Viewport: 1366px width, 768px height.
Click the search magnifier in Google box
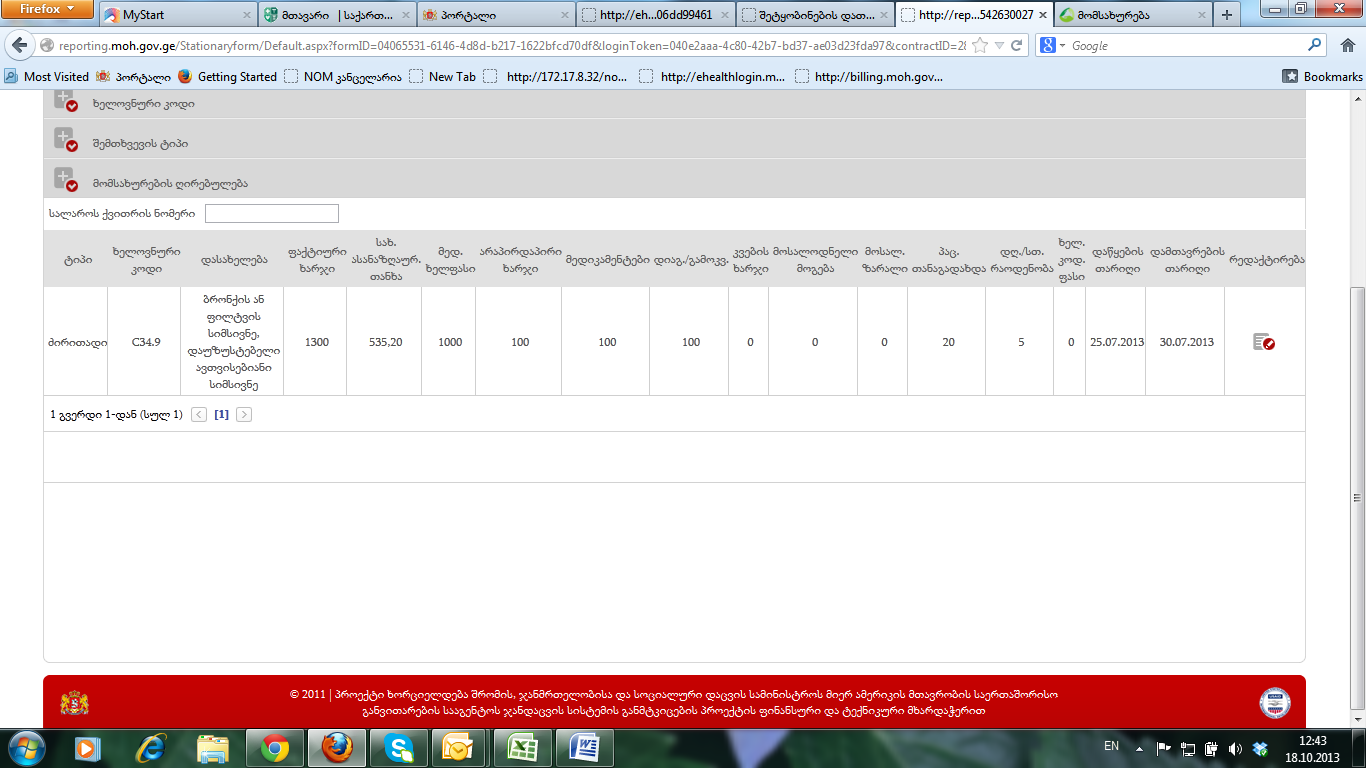click(x=1315, y=46)
